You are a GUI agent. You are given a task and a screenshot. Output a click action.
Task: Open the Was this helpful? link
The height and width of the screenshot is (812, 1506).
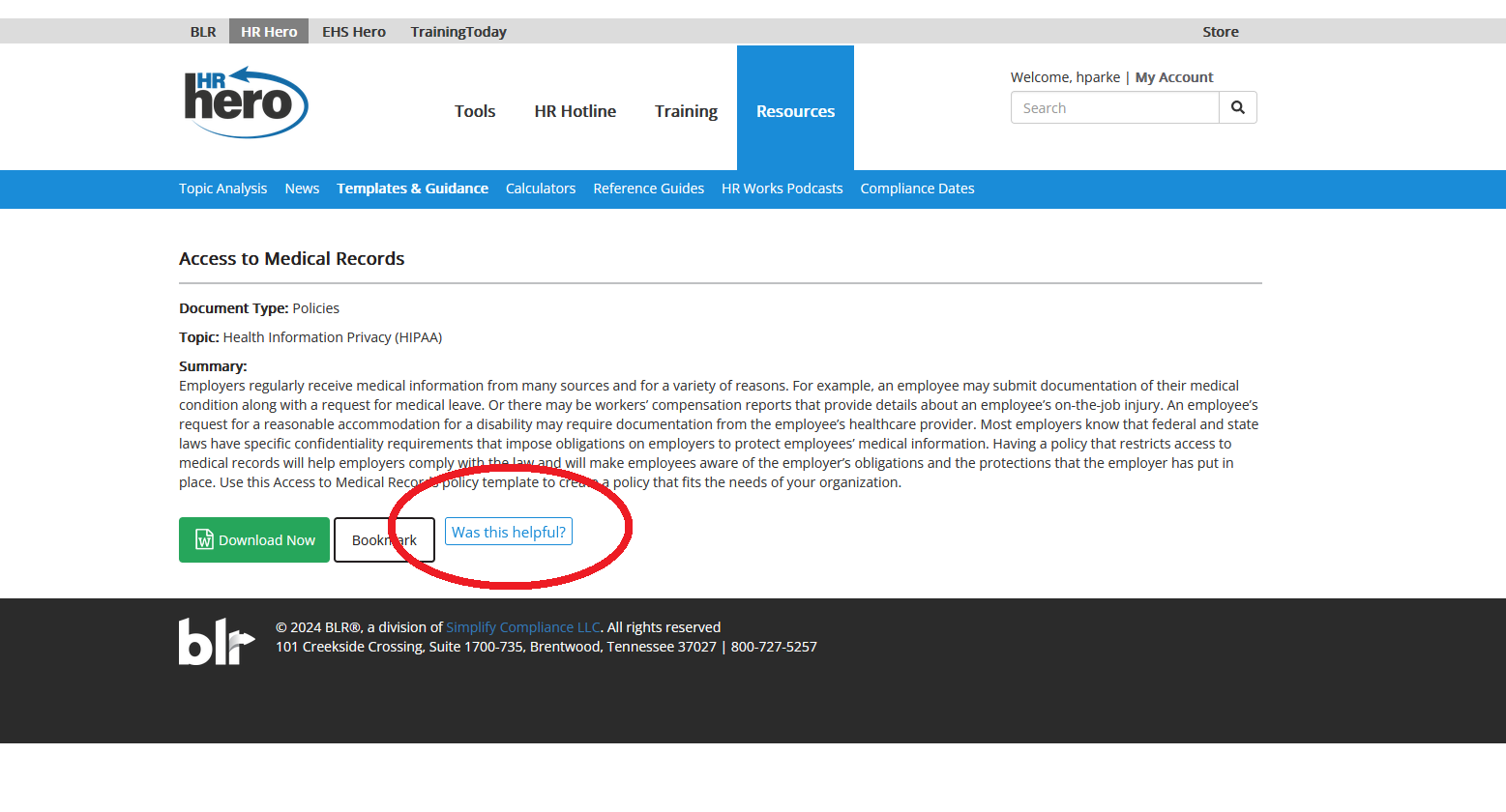coord(508,532)
